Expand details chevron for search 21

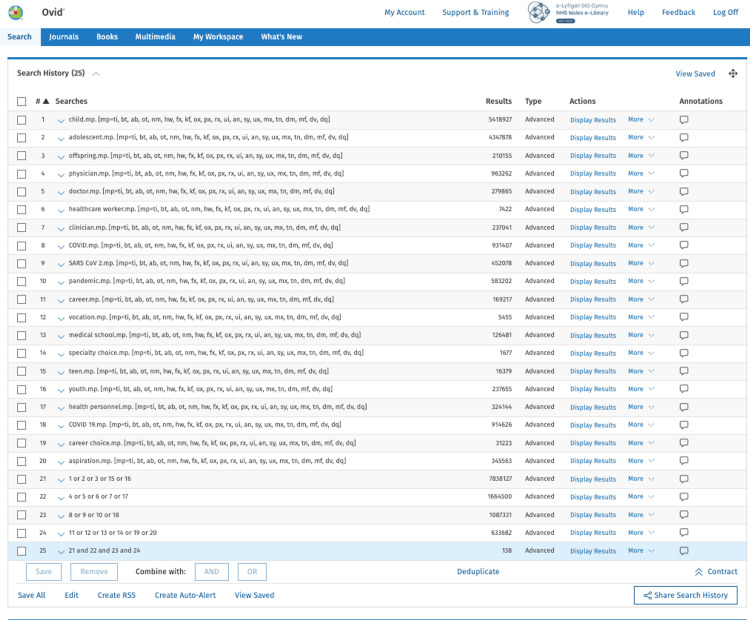click(61, 480)
